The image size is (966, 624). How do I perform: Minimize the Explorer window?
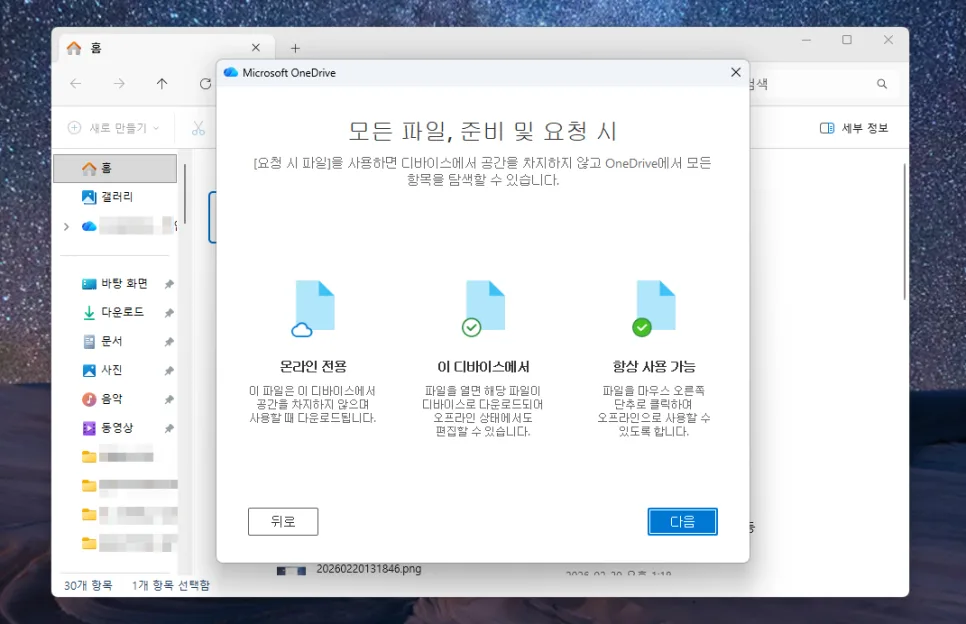(x=806, y=40)
